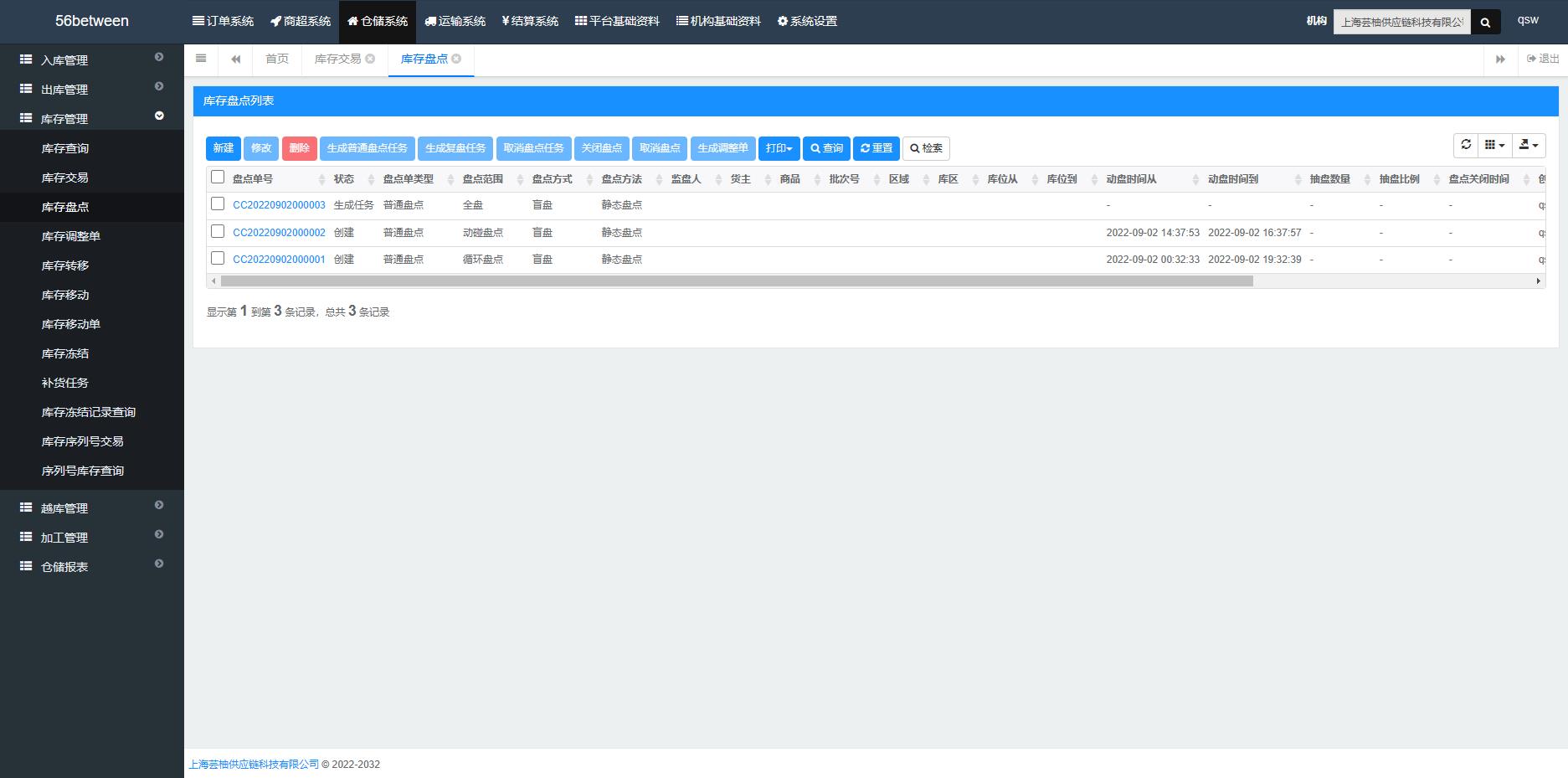The height and width of the screenshot is (778, 1568).
Task: Click the organization name input field
Action: pos(1402,23)
